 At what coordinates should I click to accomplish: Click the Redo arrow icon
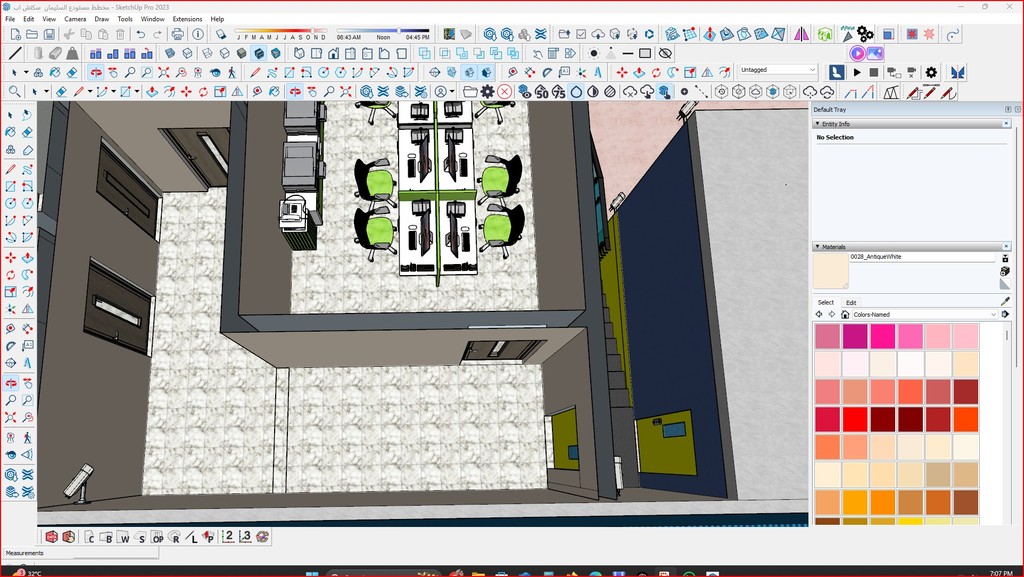coord(157,34)
